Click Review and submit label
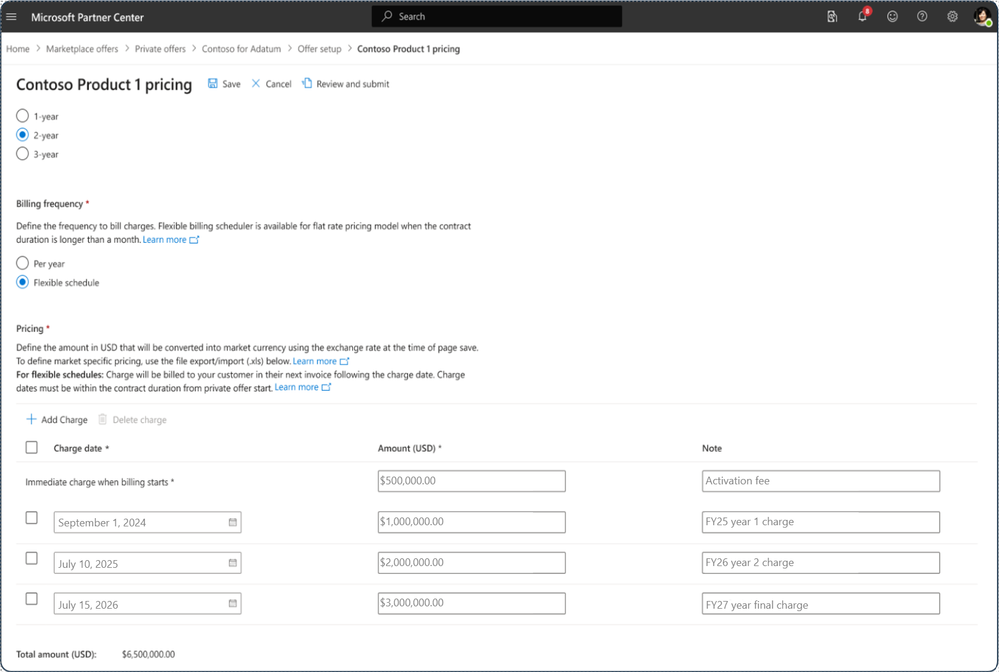999x672 pixels. pos(353,84)
